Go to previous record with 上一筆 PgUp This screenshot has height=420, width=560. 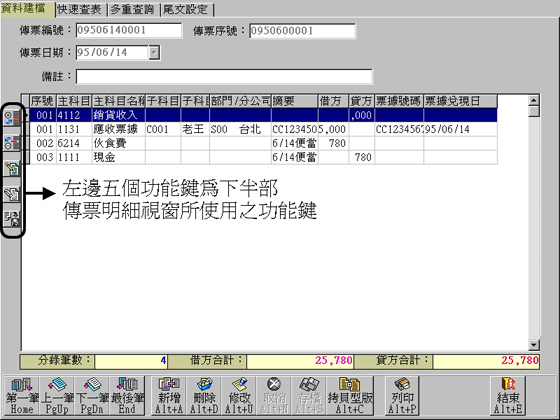pyautogui.click(x=56, y=395)
